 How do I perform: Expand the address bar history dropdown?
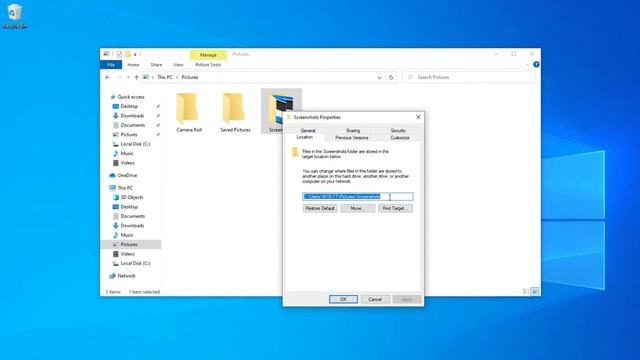(x=379, y=77)
